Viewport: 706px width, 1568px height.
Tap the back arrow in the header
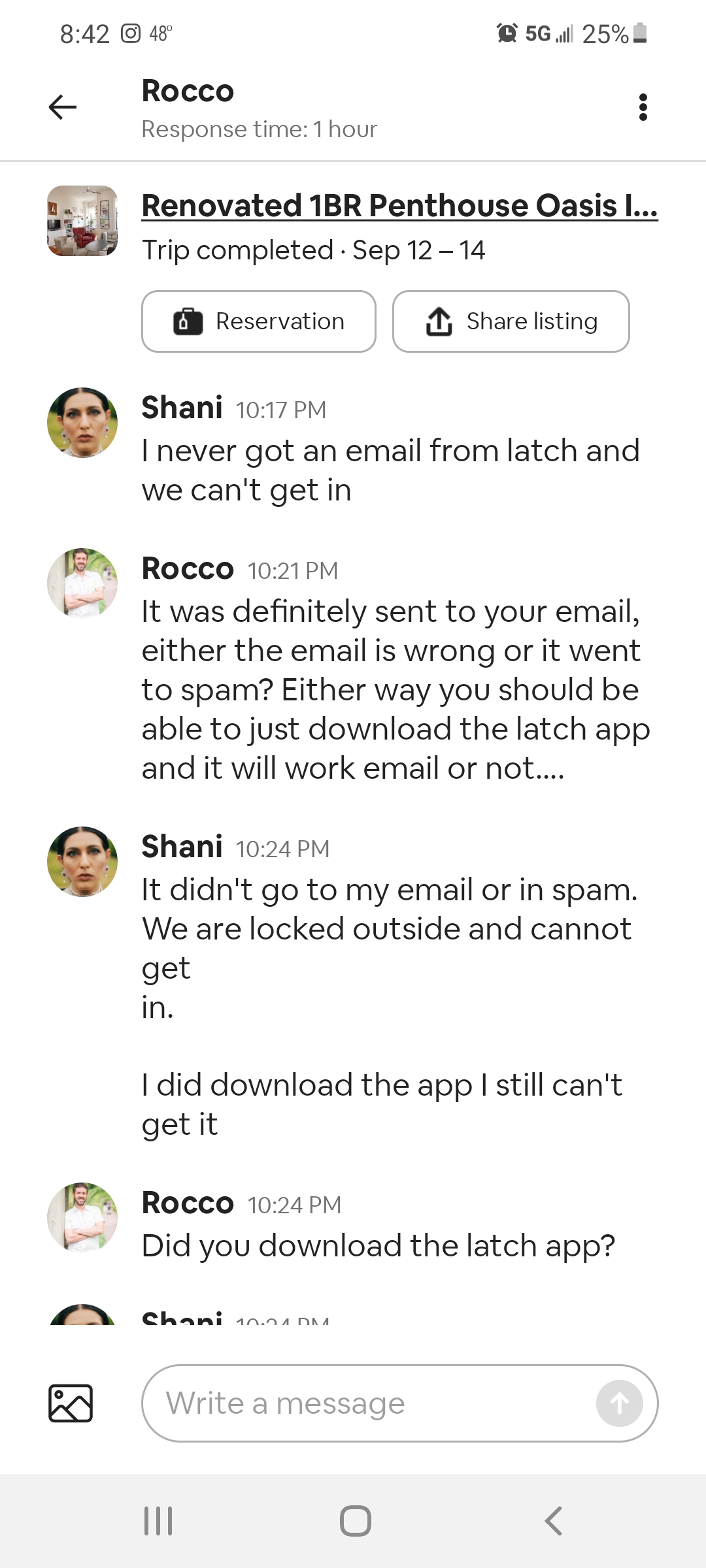click(x=63, y=107)
